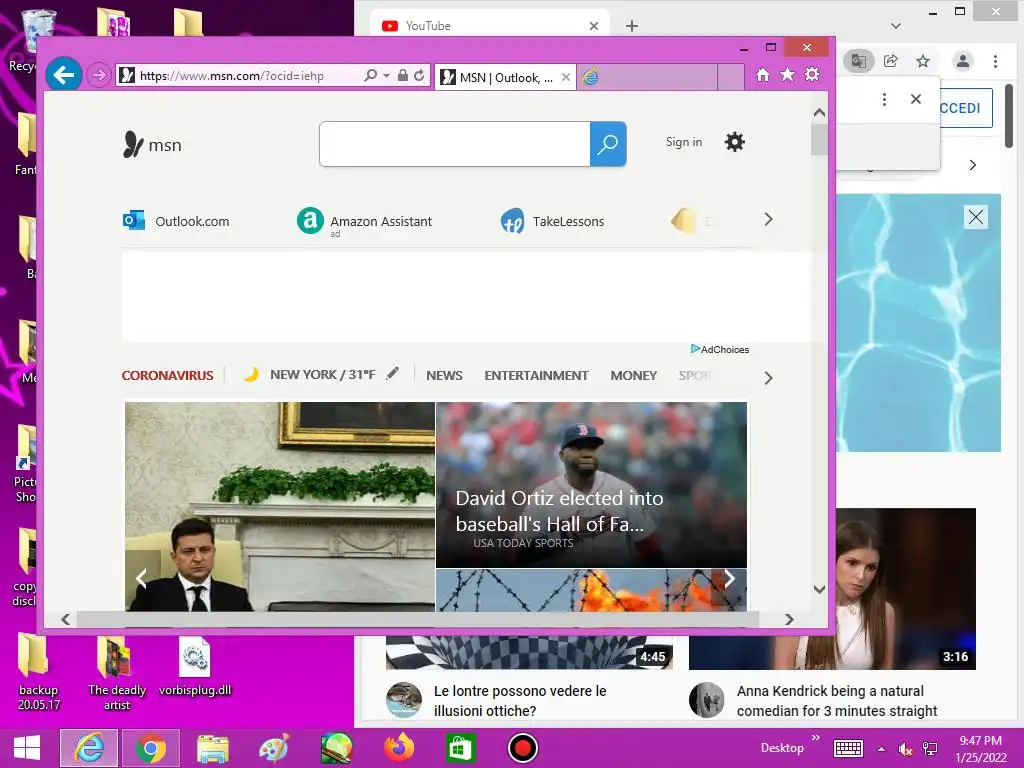Image resolution: width=1024 pixels, height=768 pixels.
Task: Go to the previous MSN carousel slide
Action: (141, 578)
